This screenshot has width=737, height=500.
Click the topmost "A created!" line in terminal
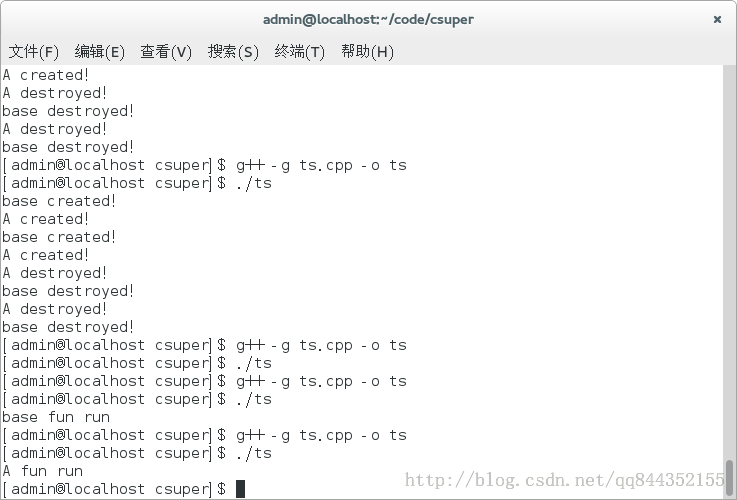coord(46,75)
